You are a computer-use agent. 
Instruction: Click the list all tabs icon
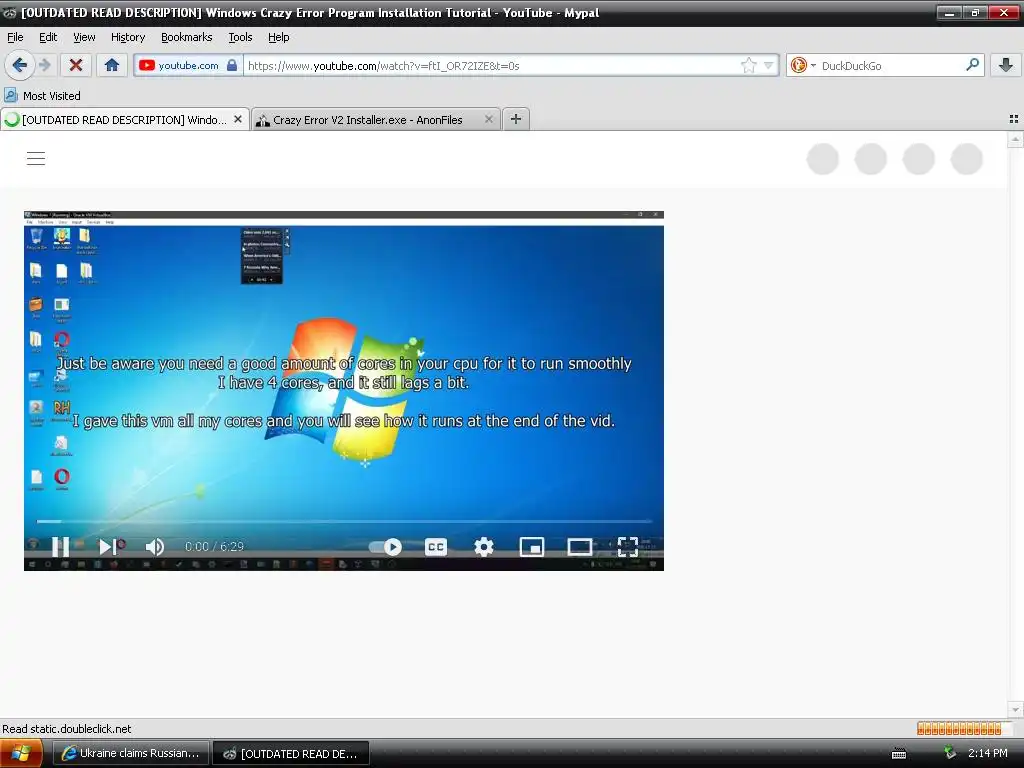(x=1014, y=119)
